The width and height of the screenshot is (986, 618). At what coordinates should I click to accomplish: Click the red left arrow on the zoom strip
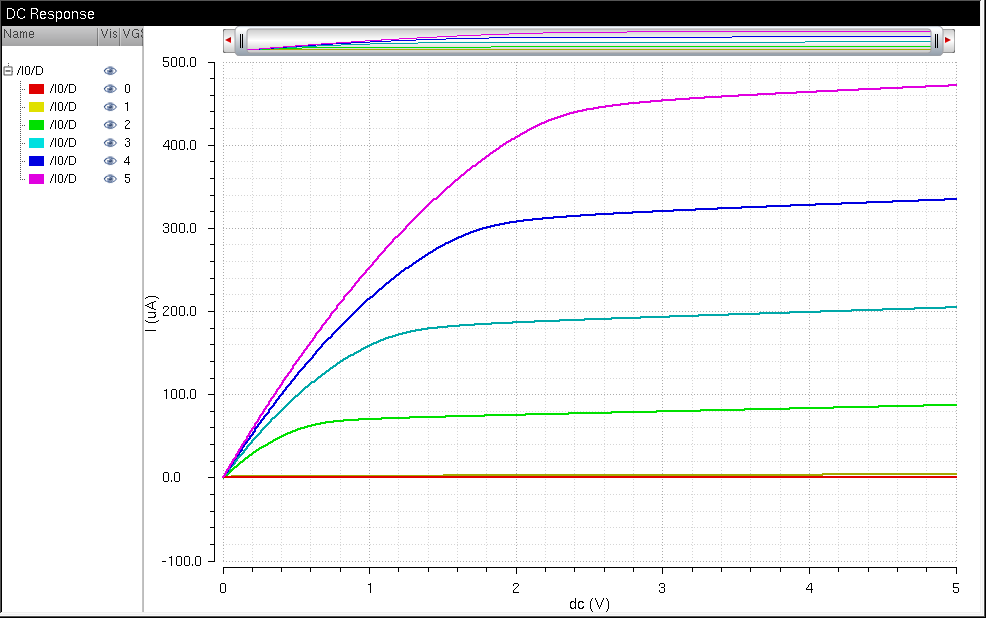point(229,40)
